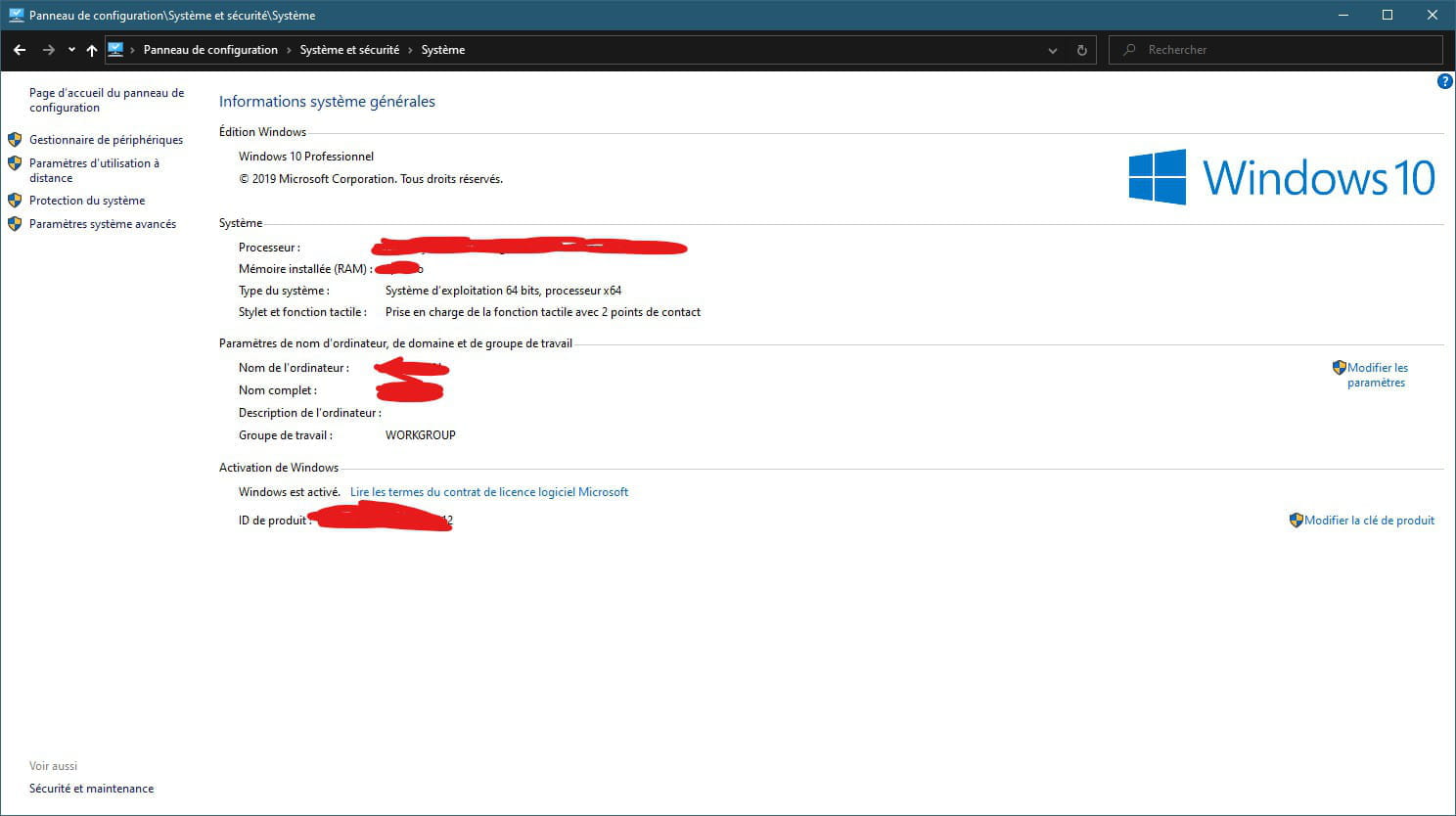Screen dimensions: 1456x816
Task: Open Panneau de configuration breadcrumb
Action: point(210,50)
